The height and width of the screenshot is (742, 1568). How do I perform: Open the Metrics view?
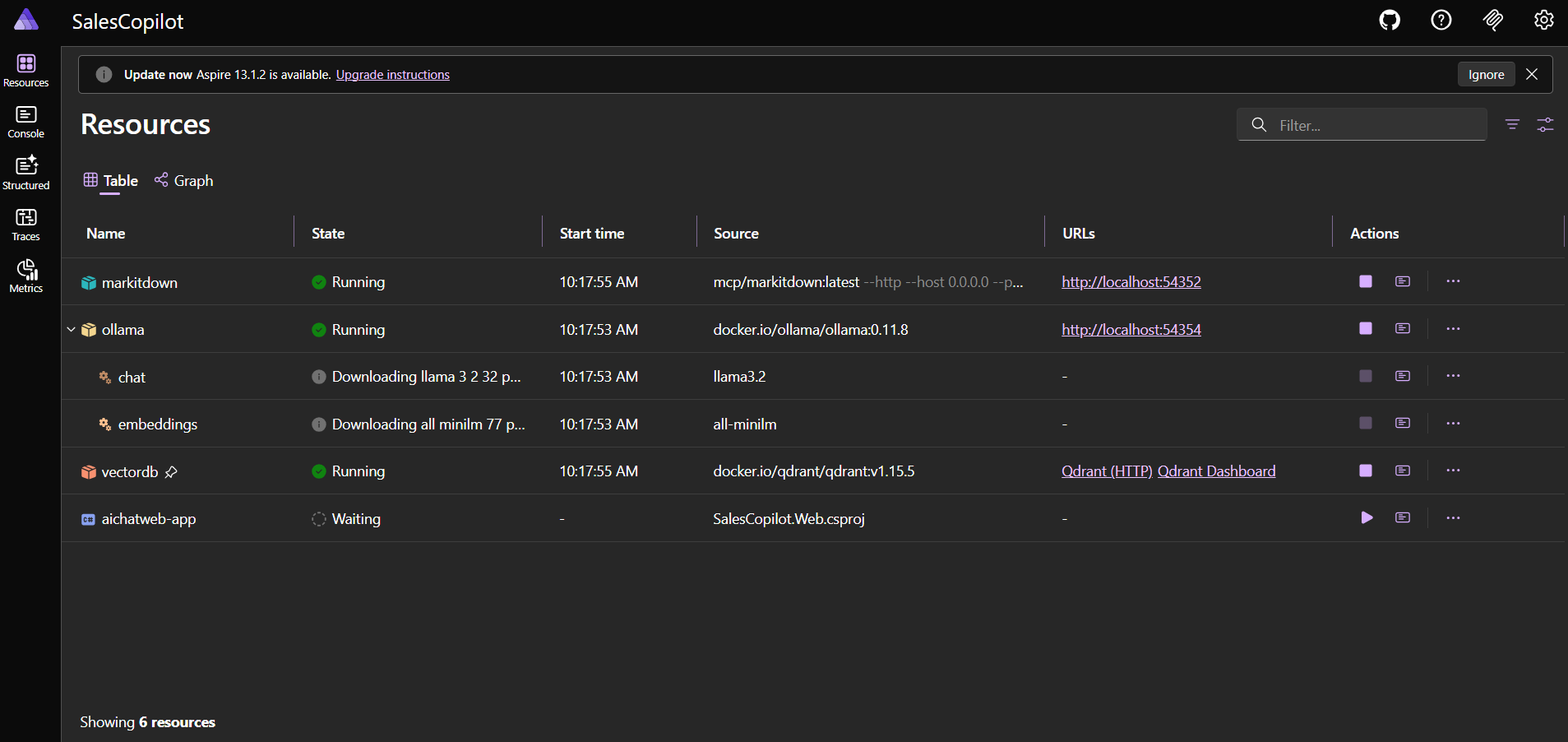[x=26, y=276]
